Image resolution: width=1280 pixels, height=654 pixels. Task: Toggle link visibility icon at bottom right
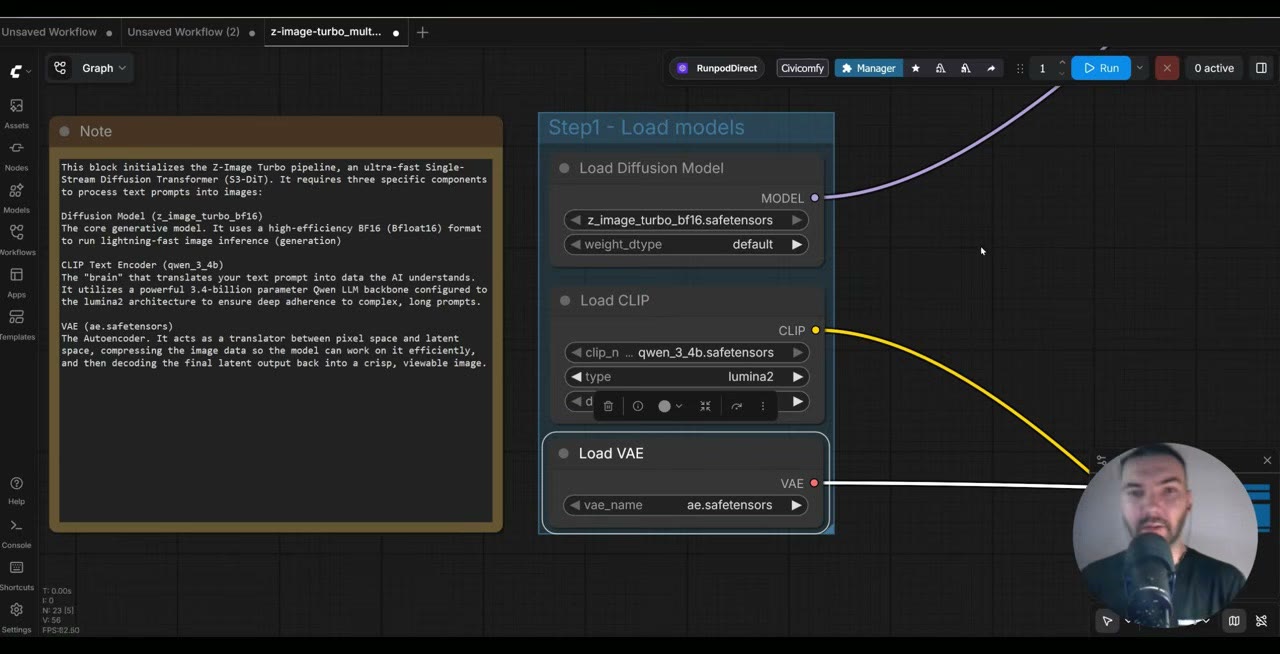[x=1261, y=621]
